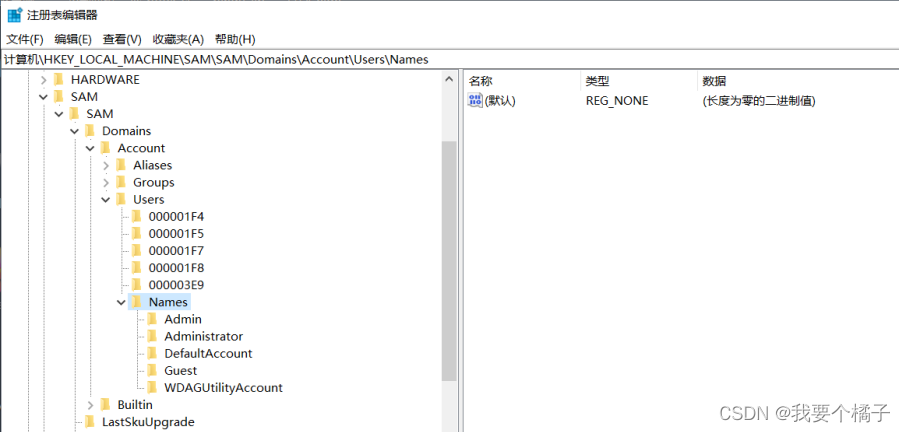Click the DefaultAccount folder icon
This screenshot has width=905, height=432.
tap(152, 353)
